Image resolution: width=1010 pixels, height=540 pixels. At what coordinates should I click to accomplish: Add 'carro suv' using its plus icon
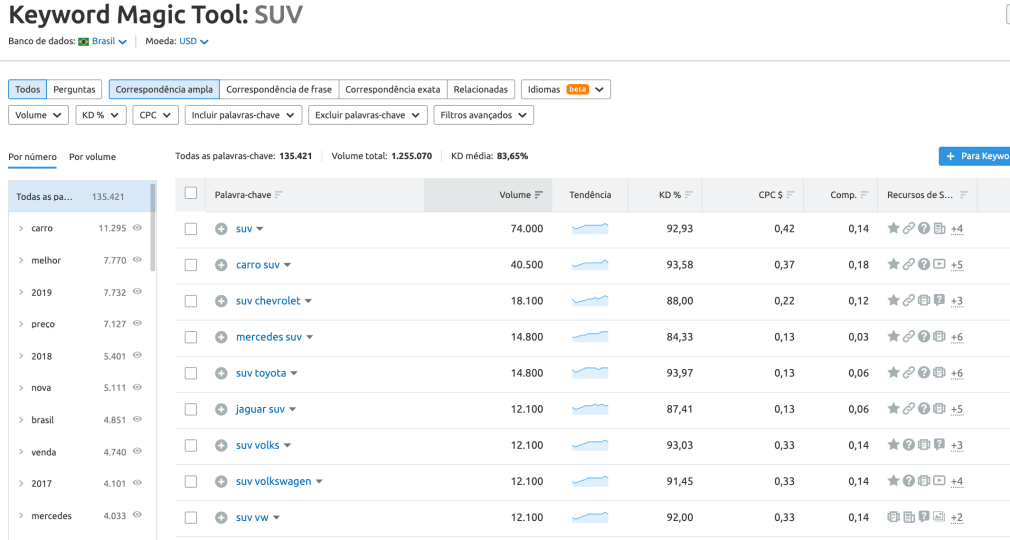[221, 265]
